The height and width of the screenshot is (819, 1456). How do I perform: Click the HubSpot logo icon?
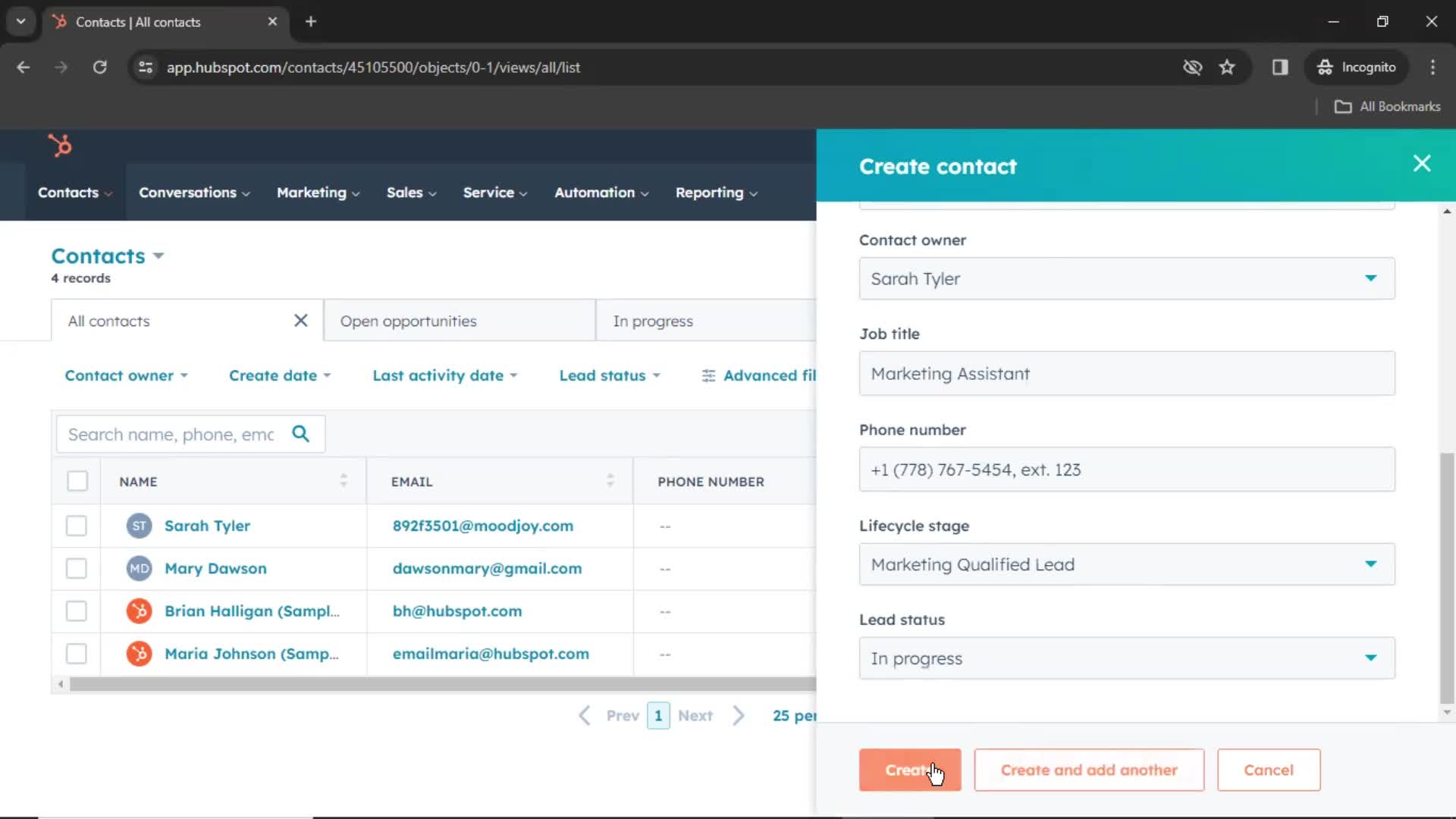(x=59, y=145)
